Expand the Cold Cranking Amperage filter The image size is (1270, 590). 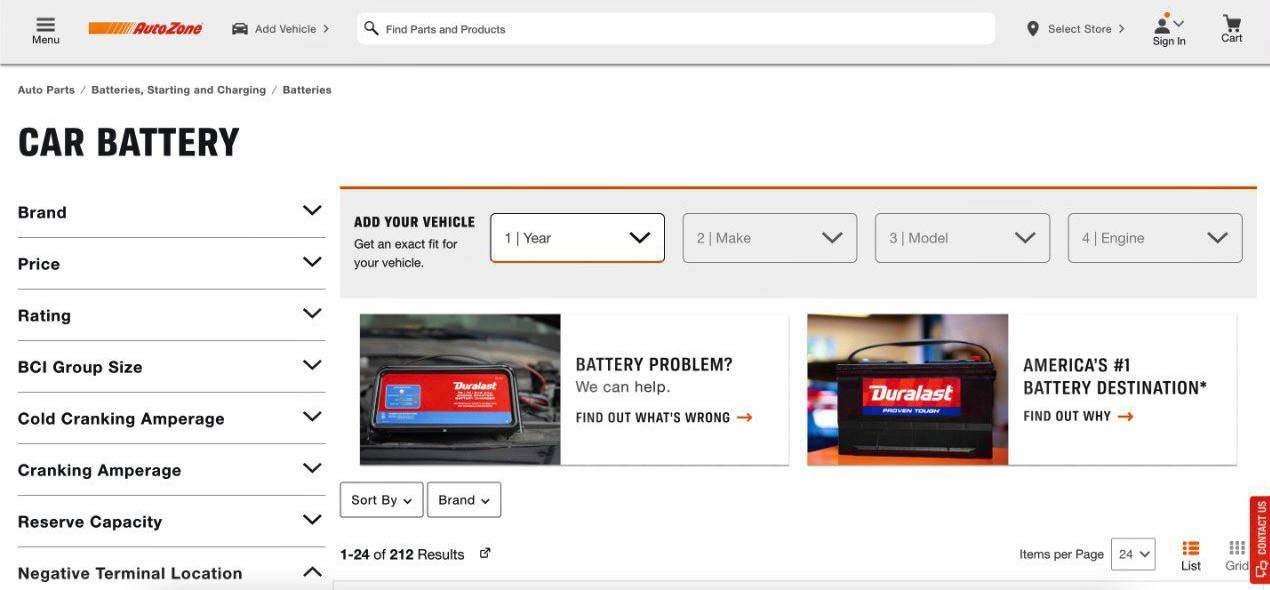point(171,418)
